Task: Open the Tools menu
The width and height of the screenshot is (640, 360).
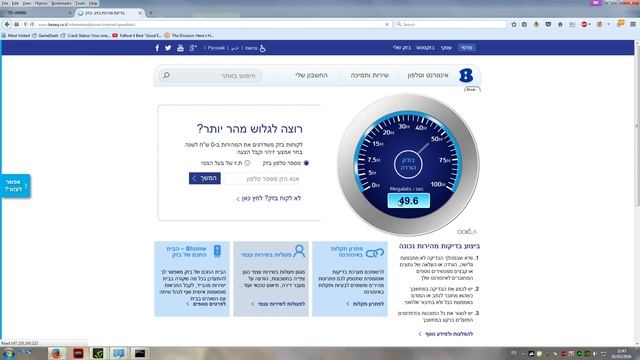Action: click(80, 3)
